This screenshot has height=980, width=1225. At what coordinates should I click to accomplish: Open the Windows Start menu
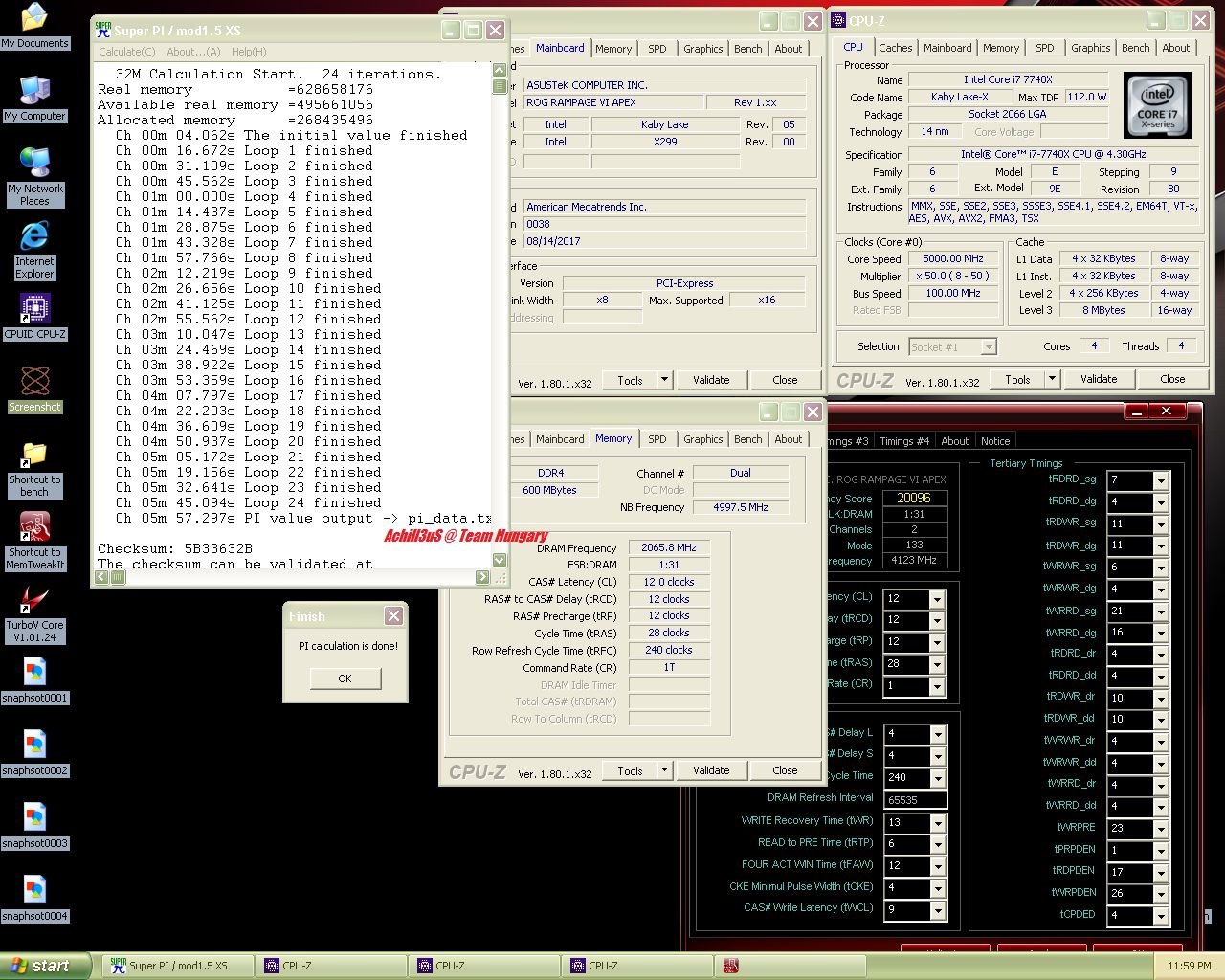45,966
